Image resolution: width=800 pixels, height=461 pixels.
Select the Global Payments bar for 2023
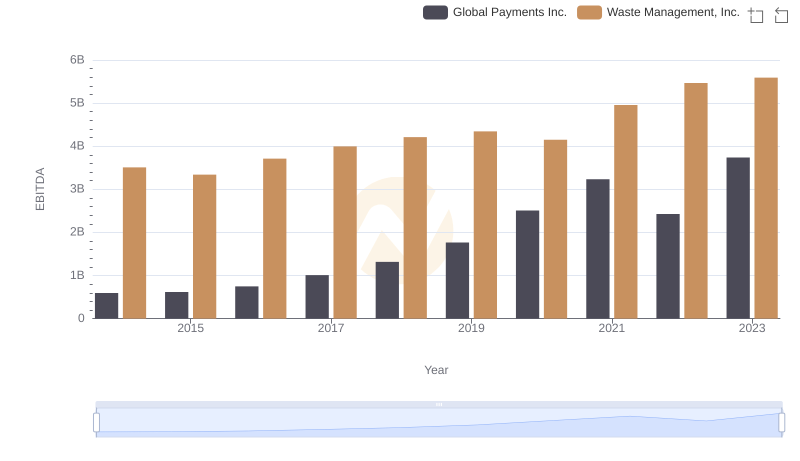point(738,238)
